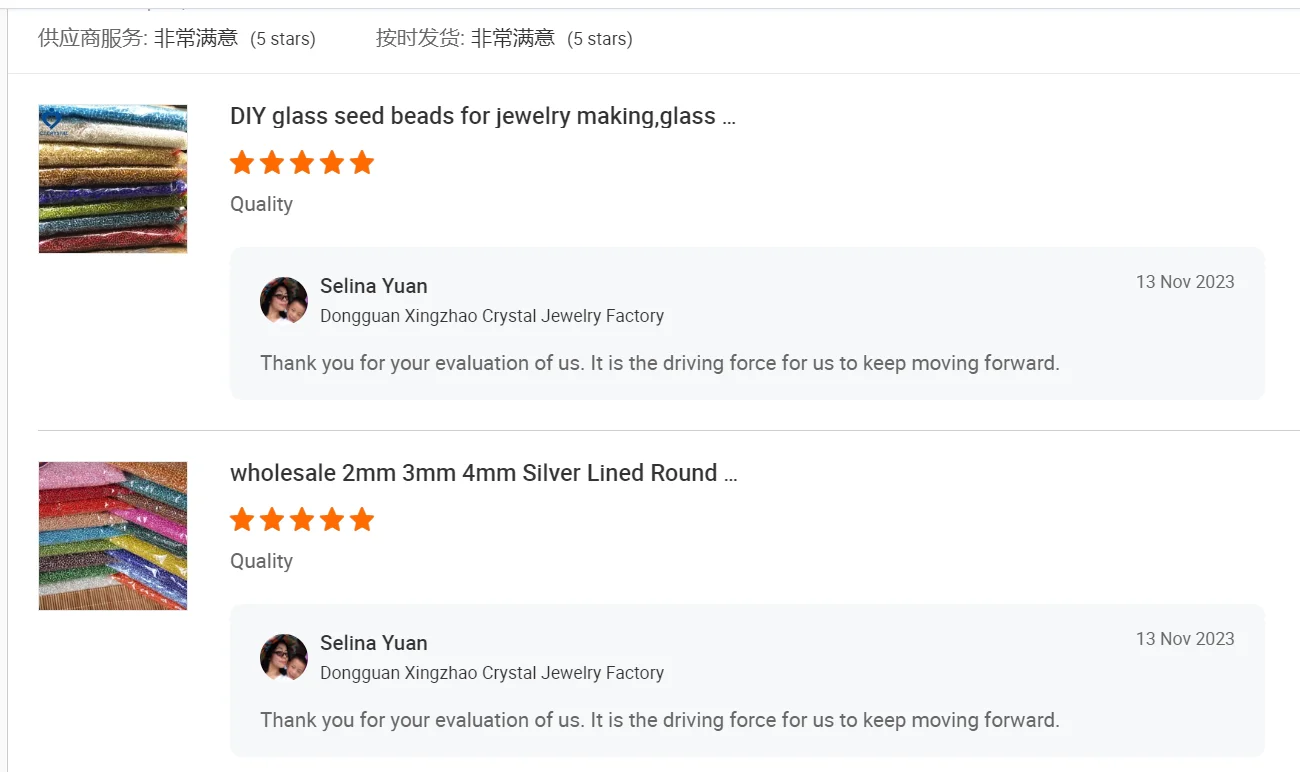Click the third star of the Silver Lined rating
This screenshot has height=772, width=1300.
(x=302, y=520)
